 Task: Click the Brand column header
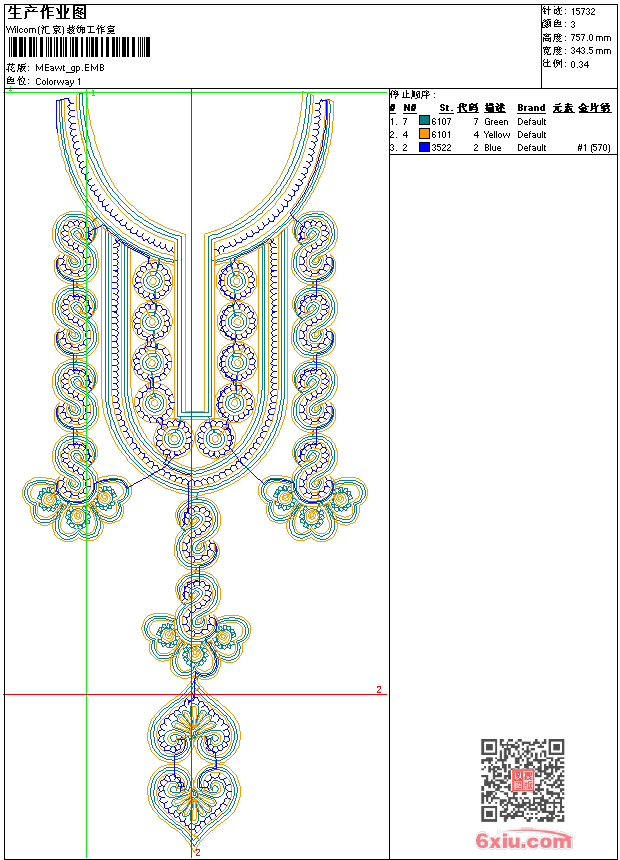(x=531, y=108)
